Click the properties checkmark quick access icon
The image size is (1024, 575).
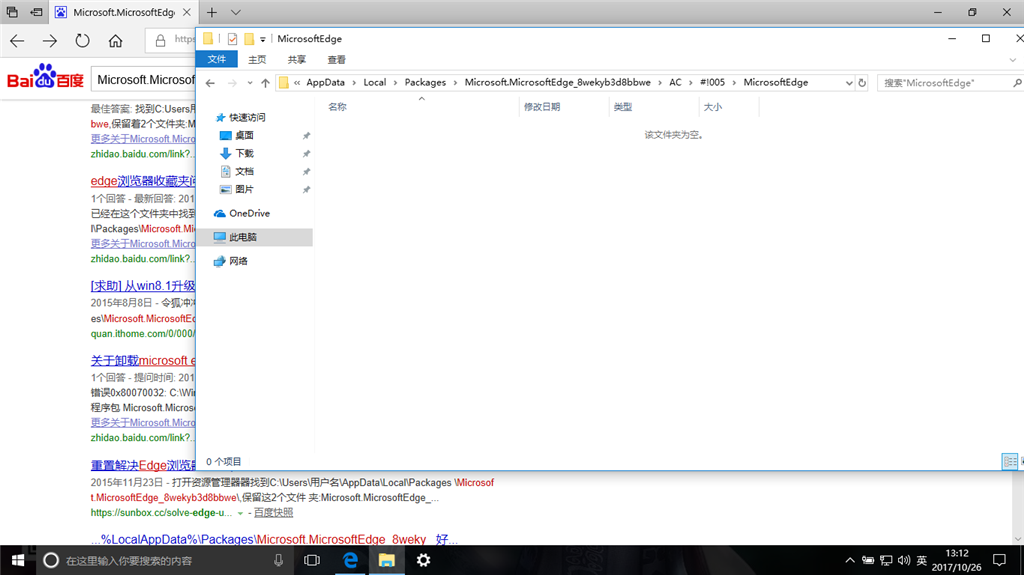tap(232, 39)
